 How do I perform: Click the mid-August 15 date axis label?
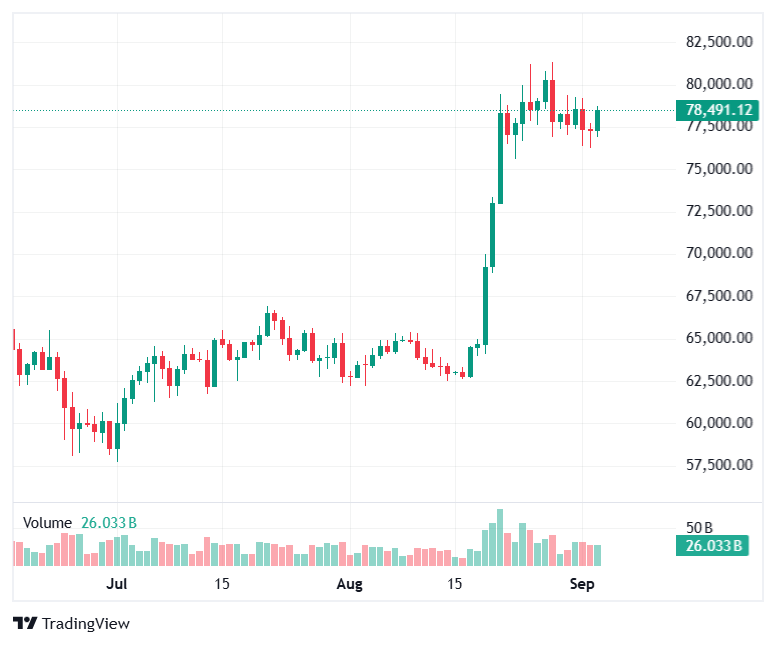click(455, 584)
